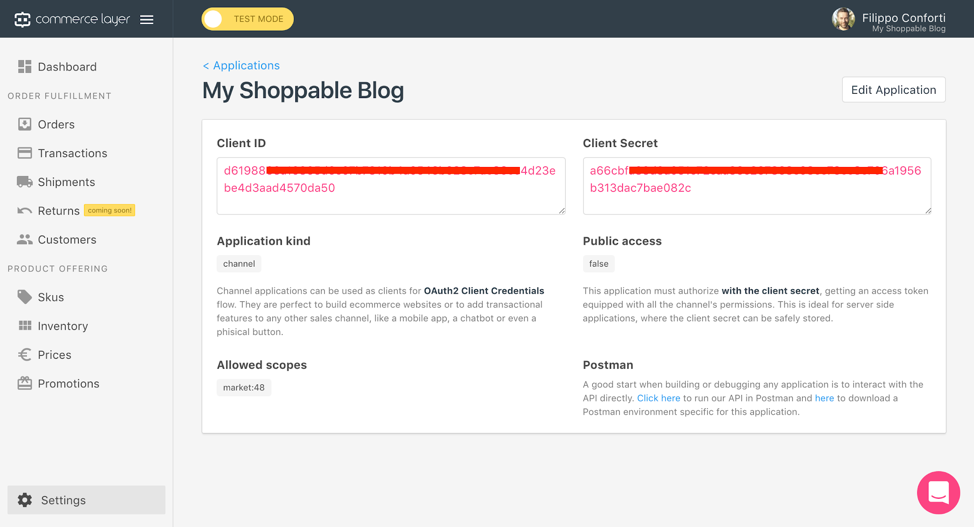Viewport: 974px width, 527px height.
Task: Click the Transactions credit card icon
Action: pos(25,153)
